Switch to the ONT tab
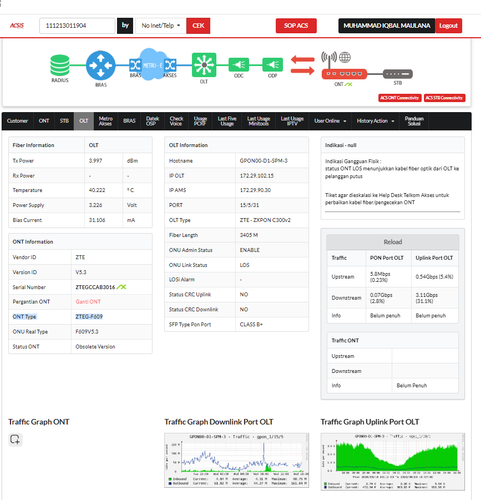Screen dimensions: 481x500 (44, 121)
